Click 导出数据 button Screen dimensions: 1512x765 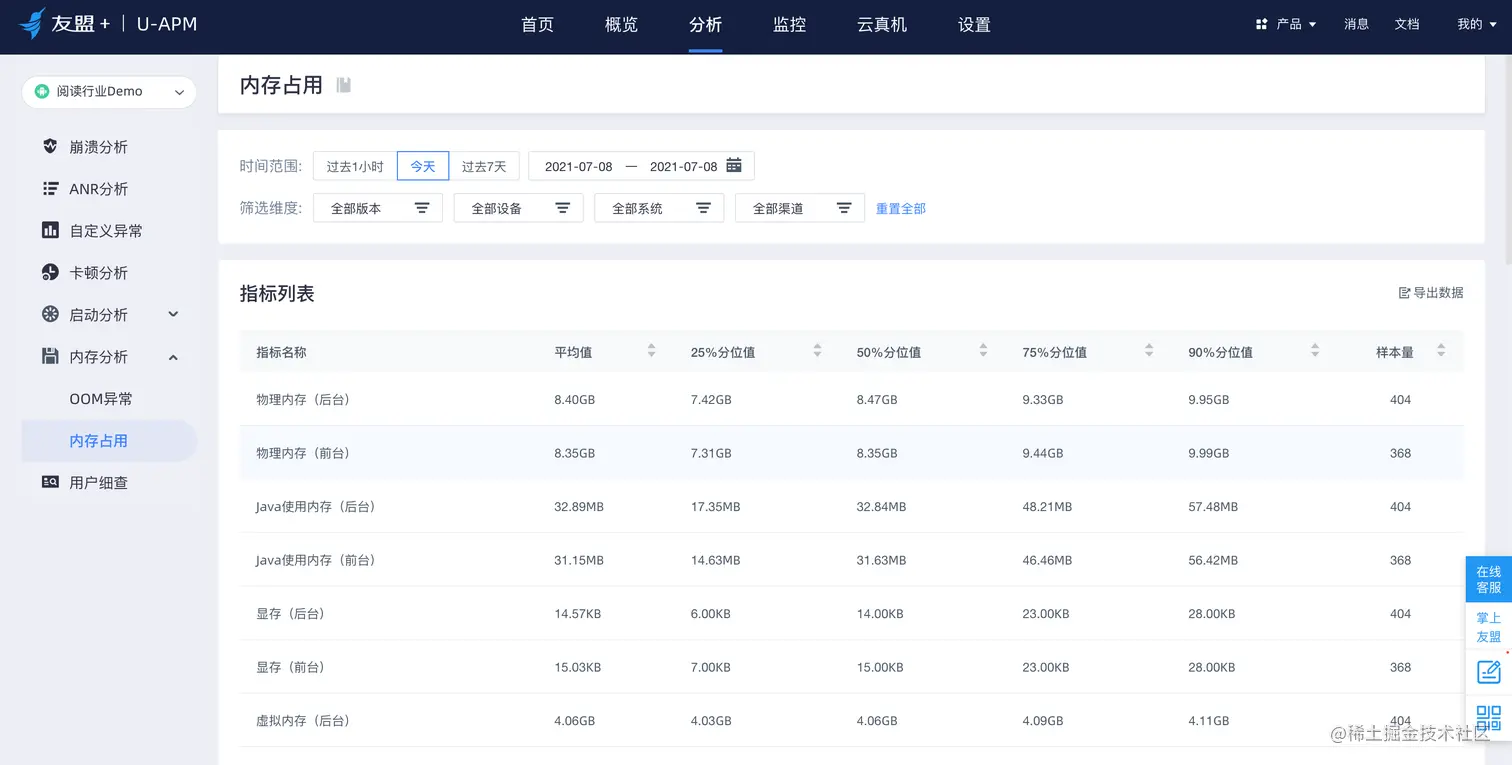pos(1431,293)
